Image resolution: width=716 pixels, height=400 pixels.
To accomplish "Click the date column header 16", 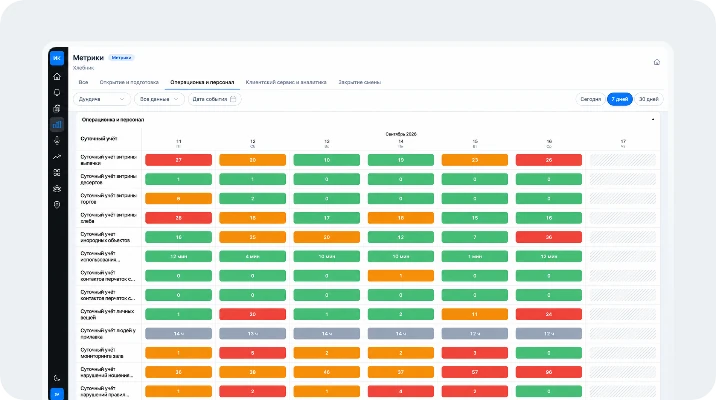I will [x=549, y=144].
